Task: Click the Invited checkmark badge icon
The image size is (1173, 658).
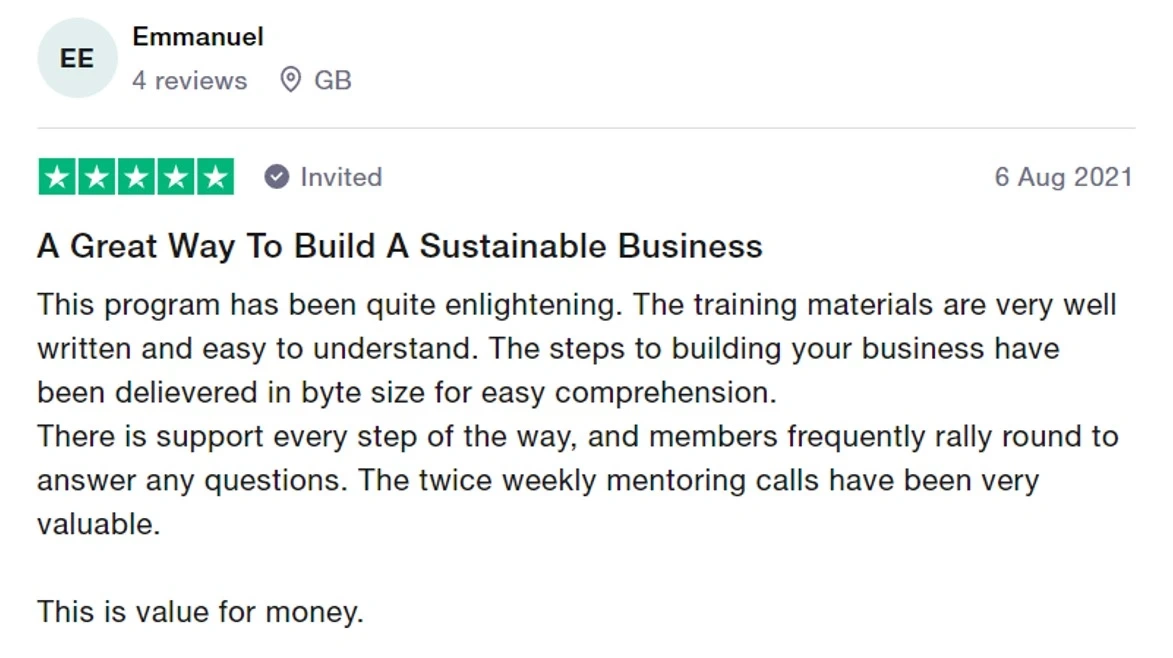Action: (276, 177)
